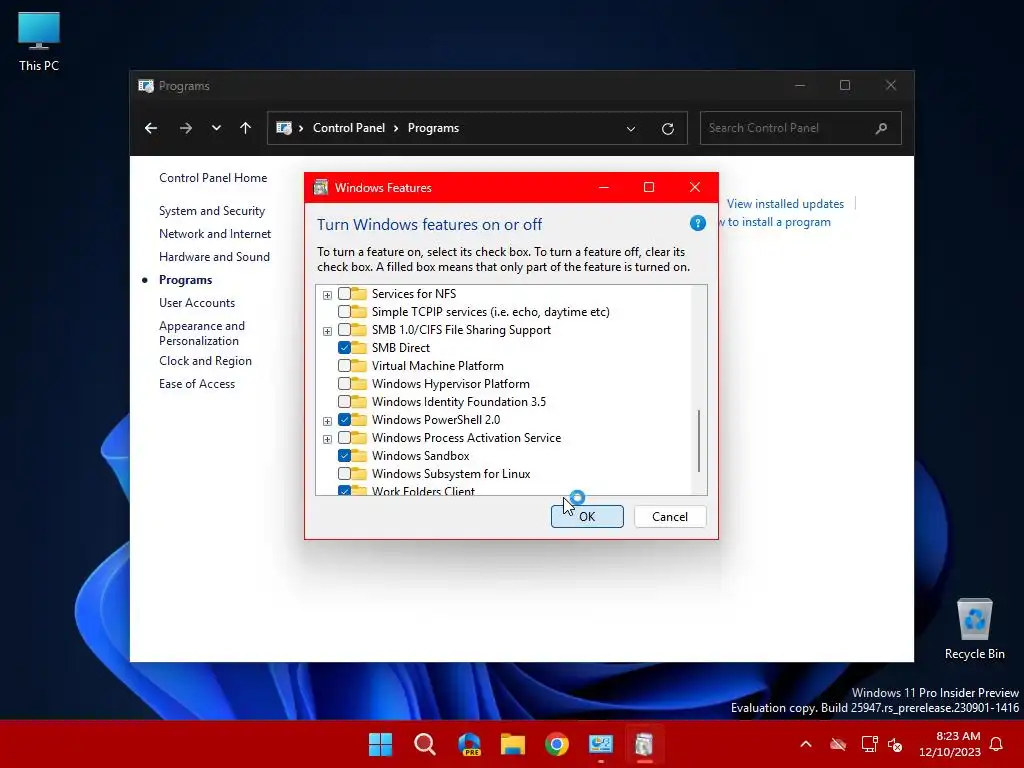Open Ease of Access category
The height and width of the screenshot is (768, 1024).
click(197, 384)
